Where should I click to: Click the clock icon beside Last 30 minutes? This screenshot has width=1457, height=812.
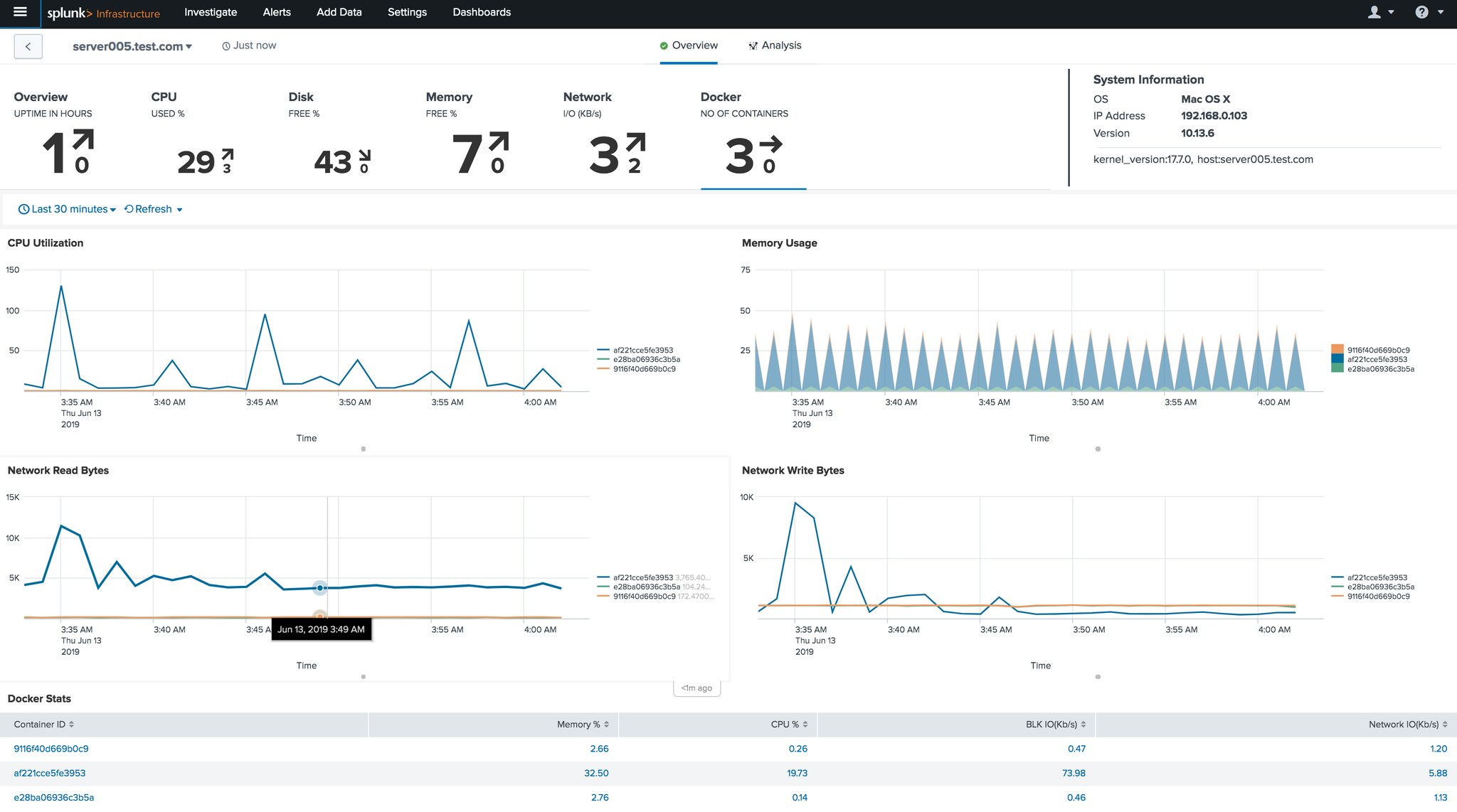point(23,209)
